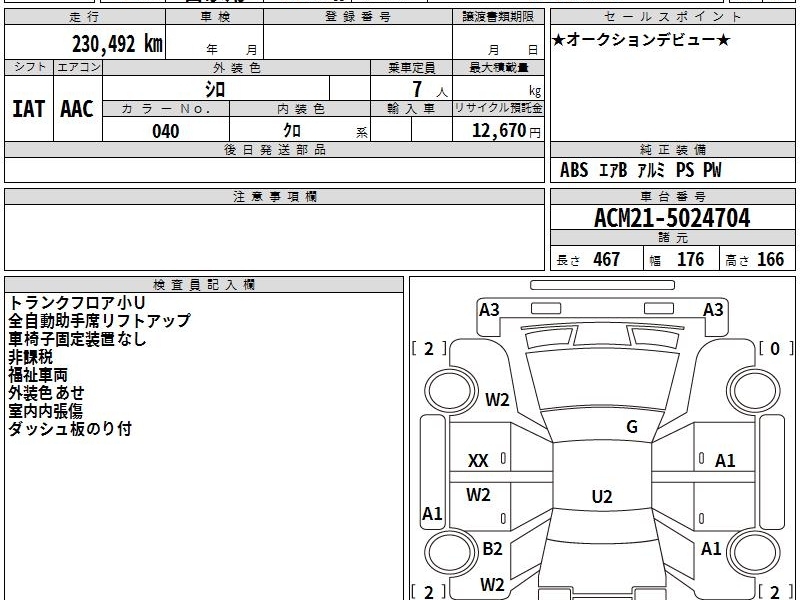Click the 車台番号 header
The image size is (800, 600).
(672, 196)
